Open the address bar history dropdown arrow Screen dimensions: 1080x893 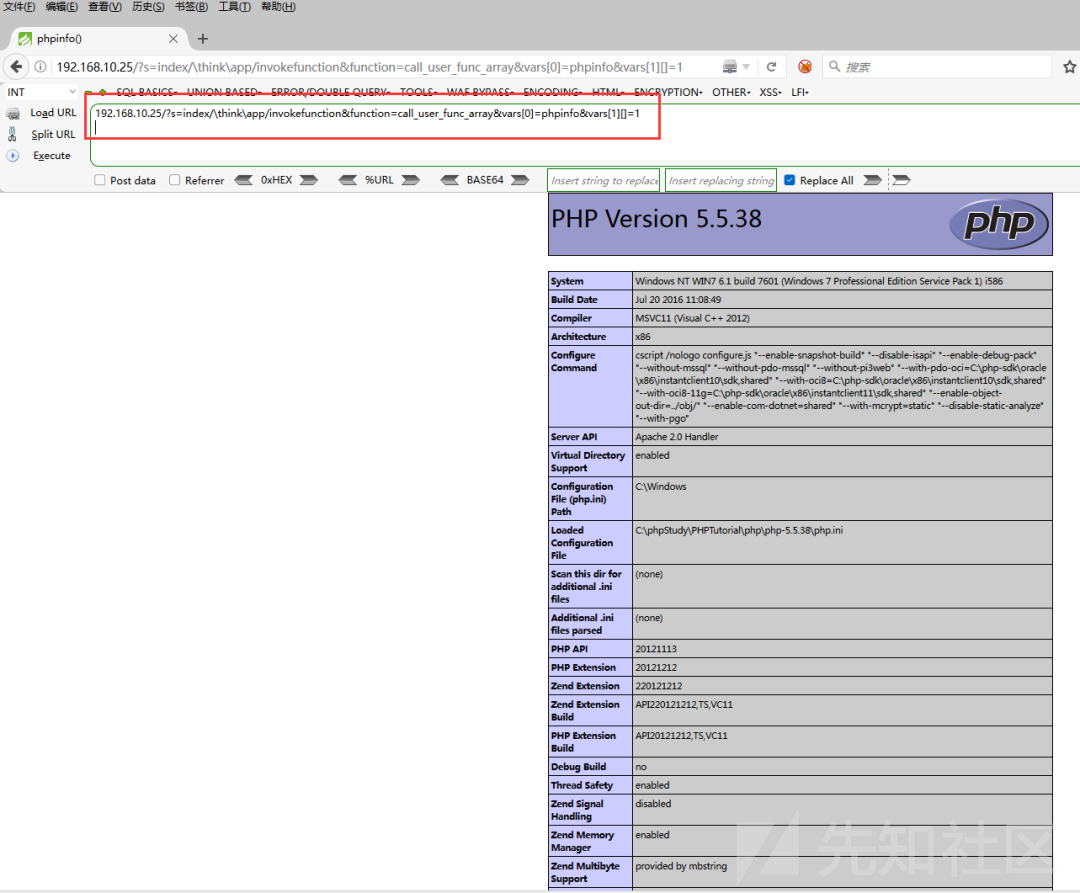tap(747, 67)
